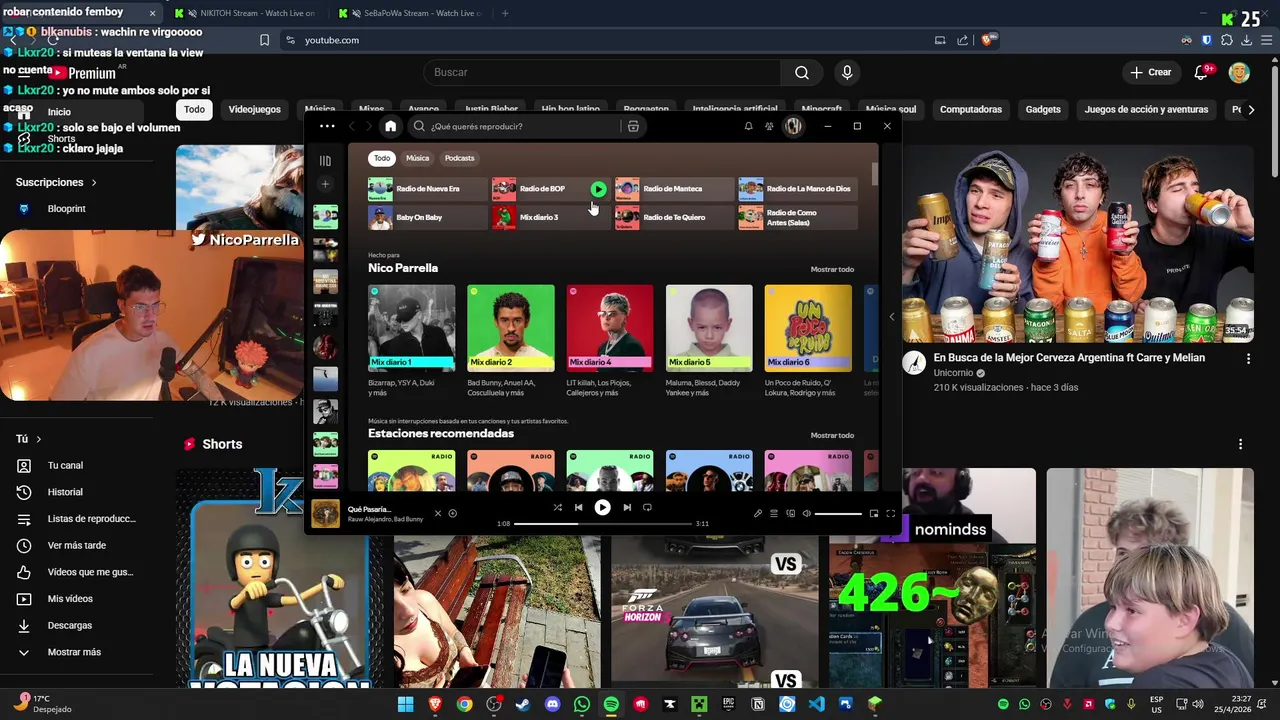Viewport: 1280px width, 720px height.
Task: Adjust the Spotify volume slider
Action: tap(838, 514)
